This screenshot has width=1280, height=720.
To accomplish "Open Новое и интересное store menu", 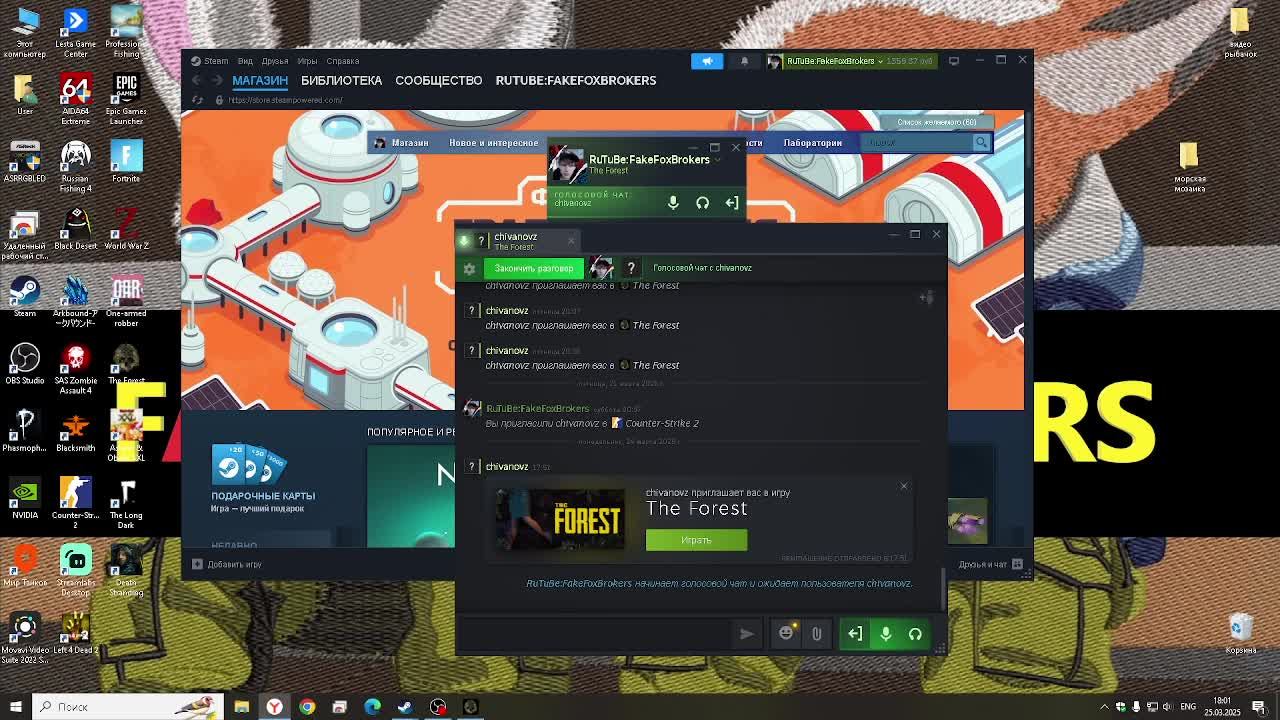I will click(494, 143).
